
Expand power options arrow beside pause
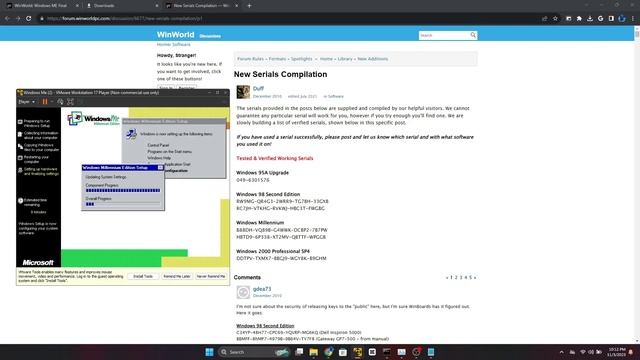pyautogui.click(x=51, y=102)
